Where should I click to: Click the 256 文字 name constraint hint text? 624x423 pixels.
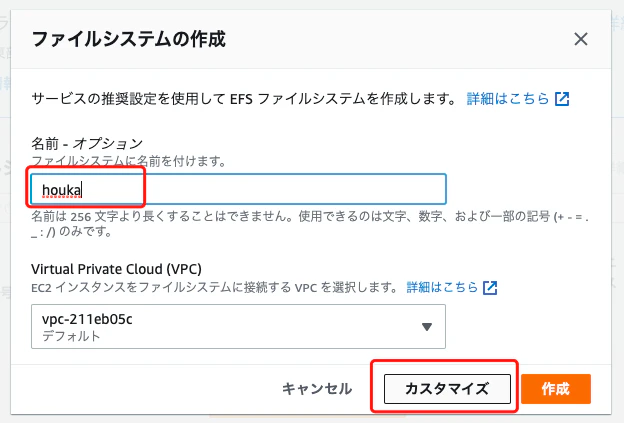pos(310,223)
